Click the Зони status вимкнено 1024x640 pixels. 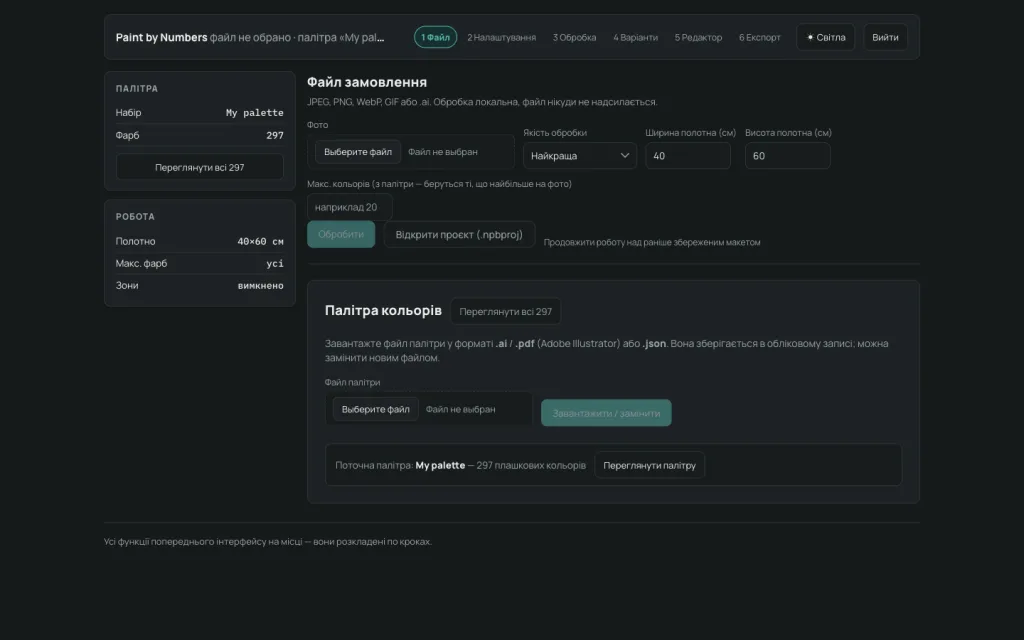pyautogui.click(x=261, y=286)
